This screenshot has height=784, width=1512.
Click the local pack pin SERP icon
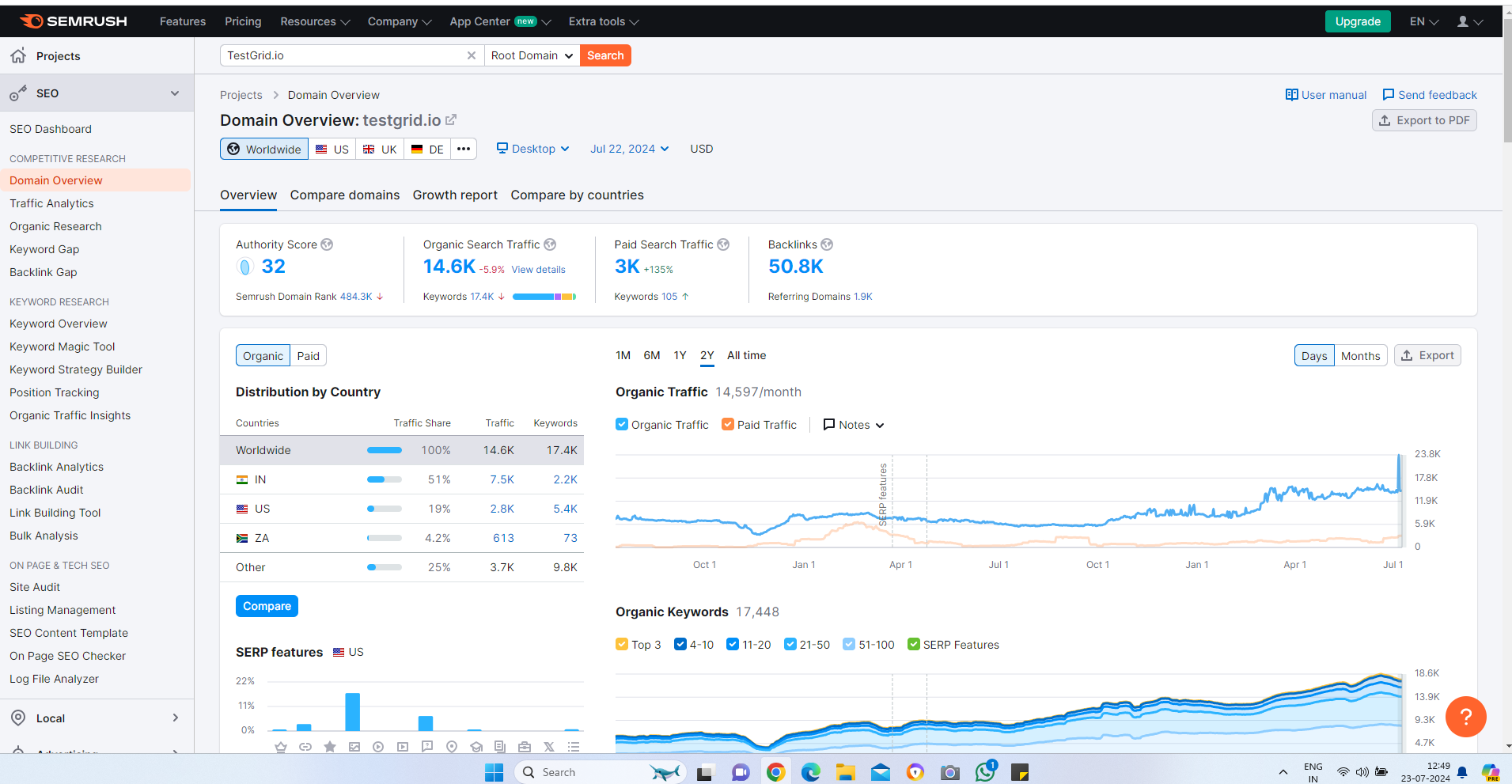click(452, 746)
